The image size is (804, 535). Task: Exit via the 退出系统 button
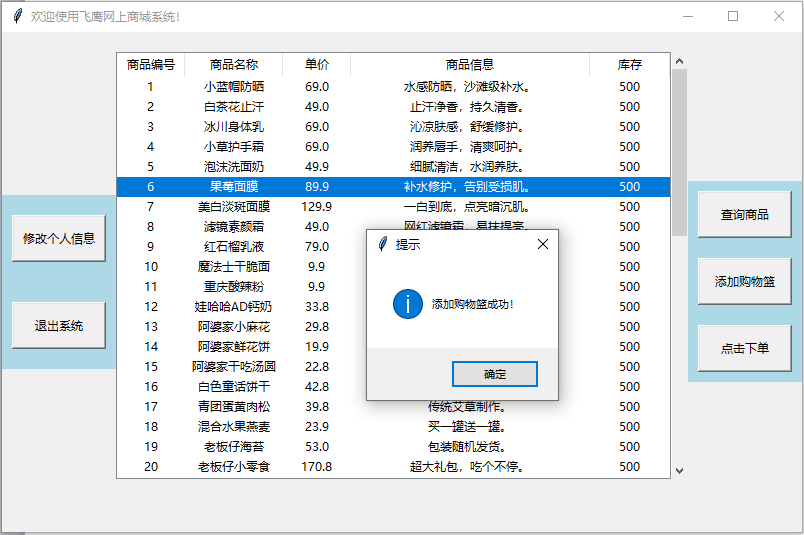59,325
